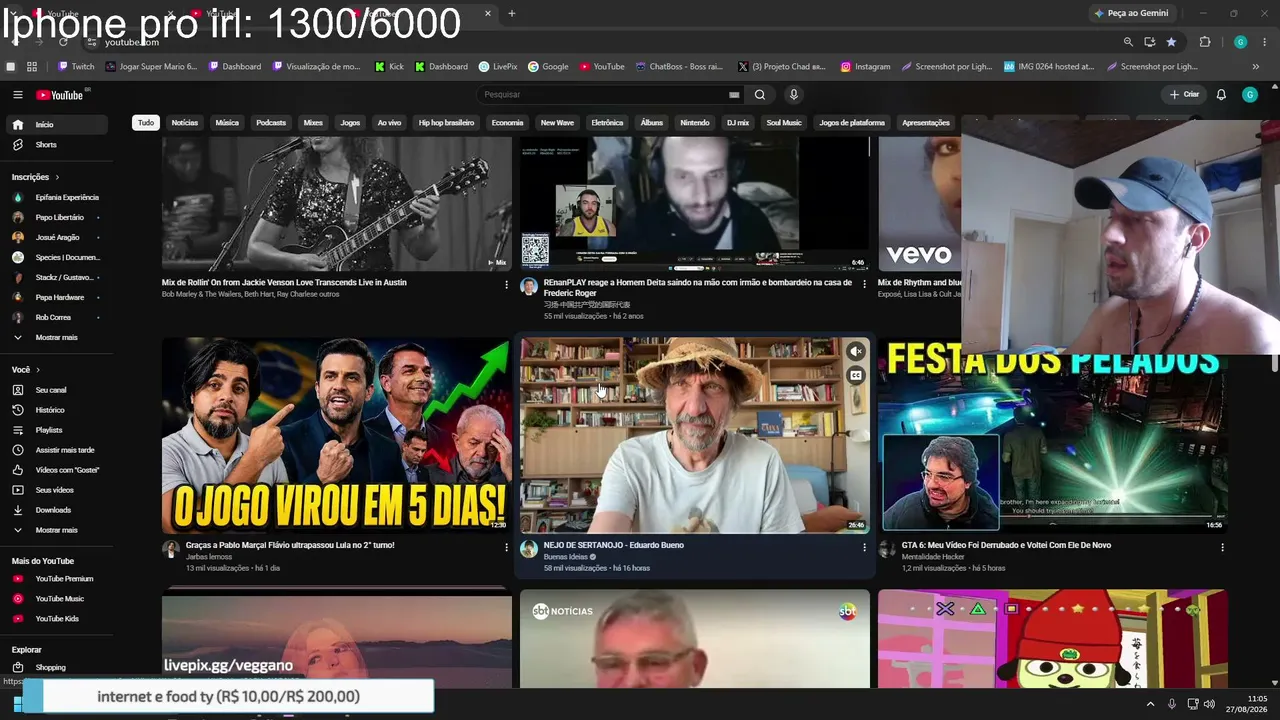
Task: Open Chrome profile avatar in toolbar
Action: (x=1240, y=42)
